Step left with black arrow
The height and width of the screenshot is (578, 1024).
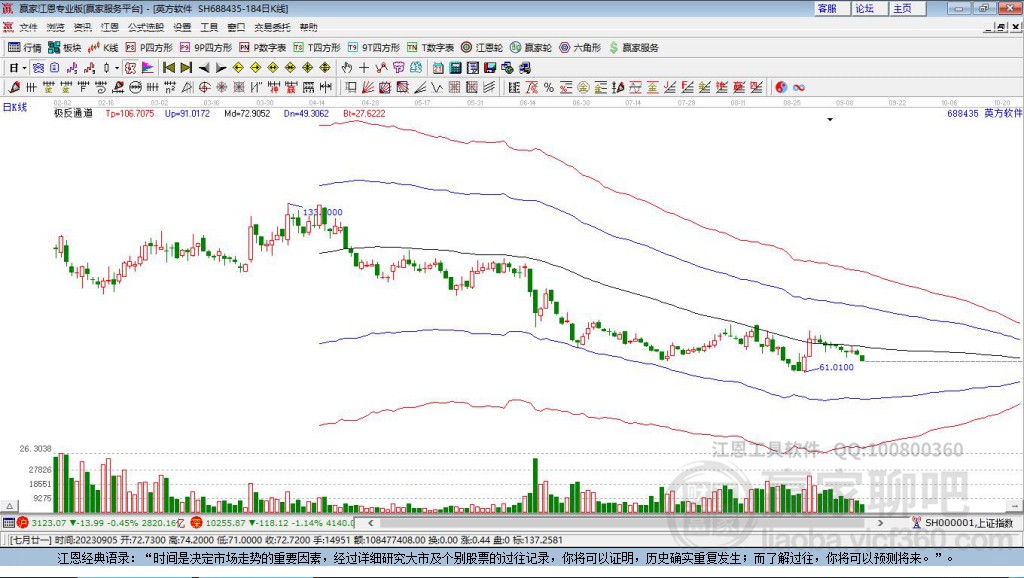pyautogui.click(x=204, y=68)
